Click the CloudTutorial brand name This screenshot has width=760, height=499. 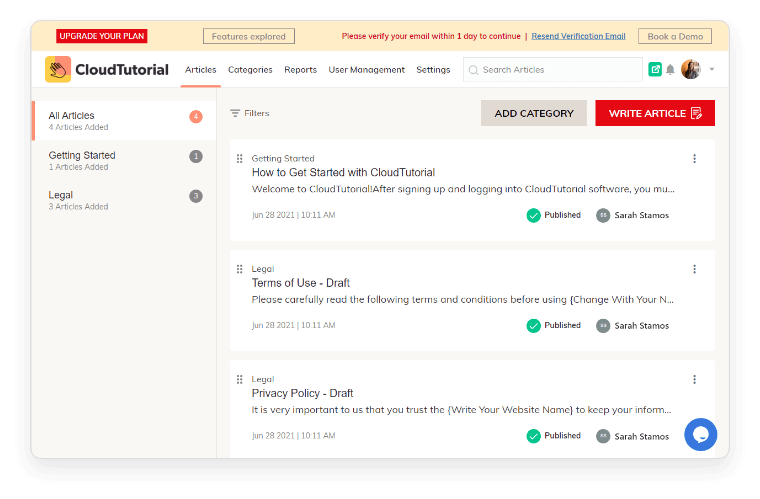122,70
